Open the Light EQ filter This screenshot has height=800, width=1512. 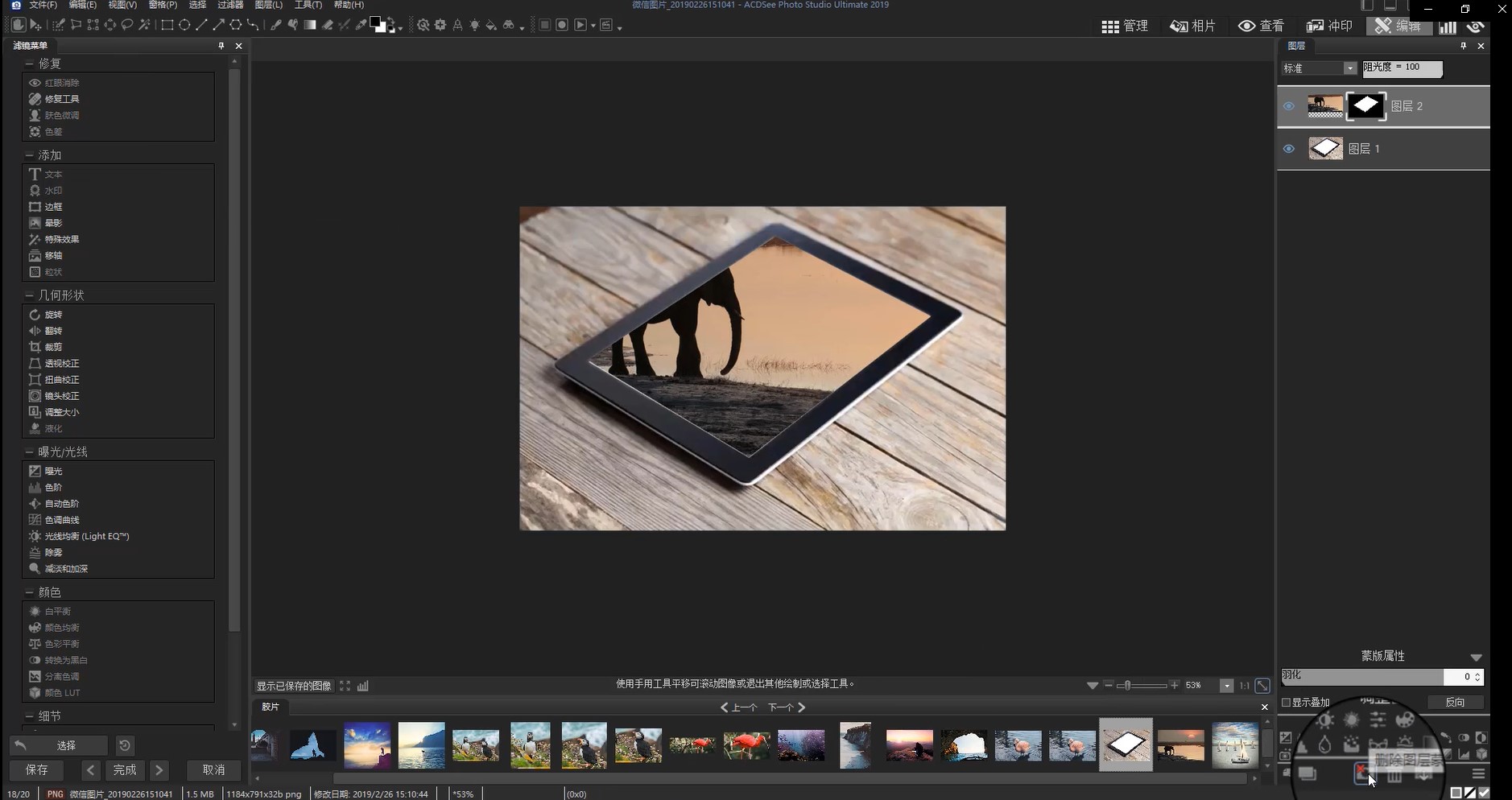[79, 536]
